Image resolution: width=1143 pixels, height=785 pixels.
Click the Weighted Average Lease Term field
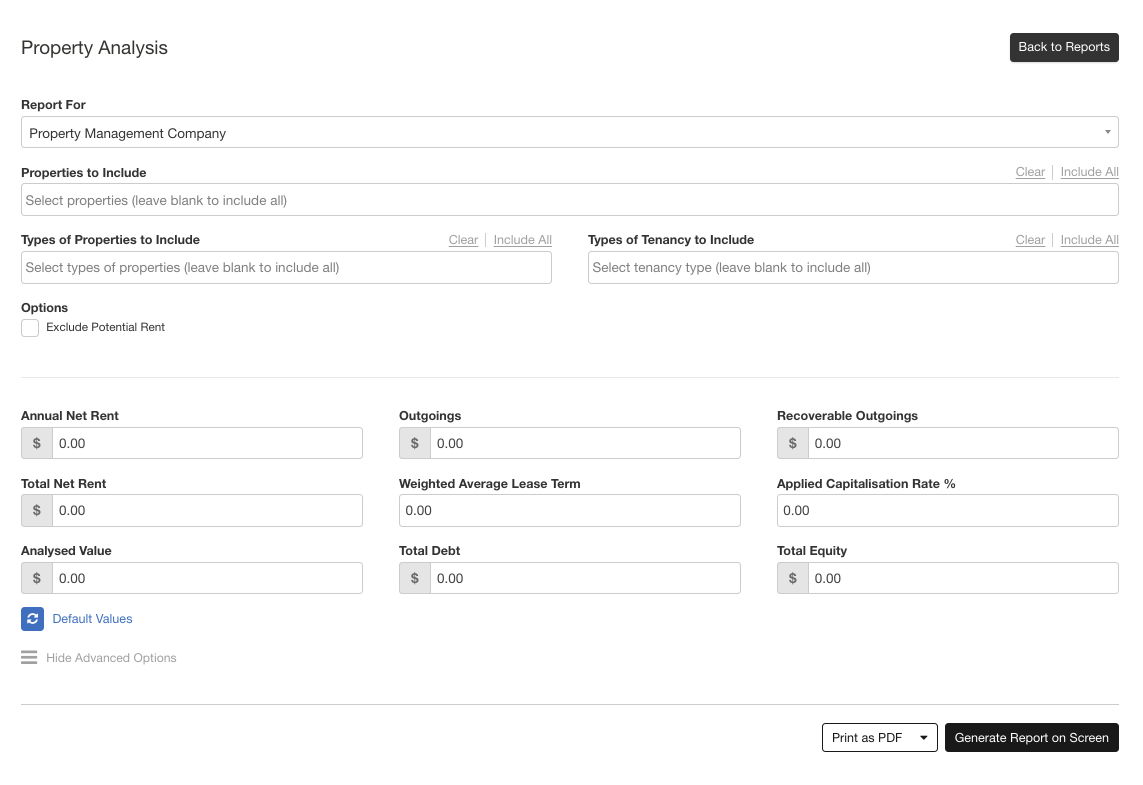(569, 510)
